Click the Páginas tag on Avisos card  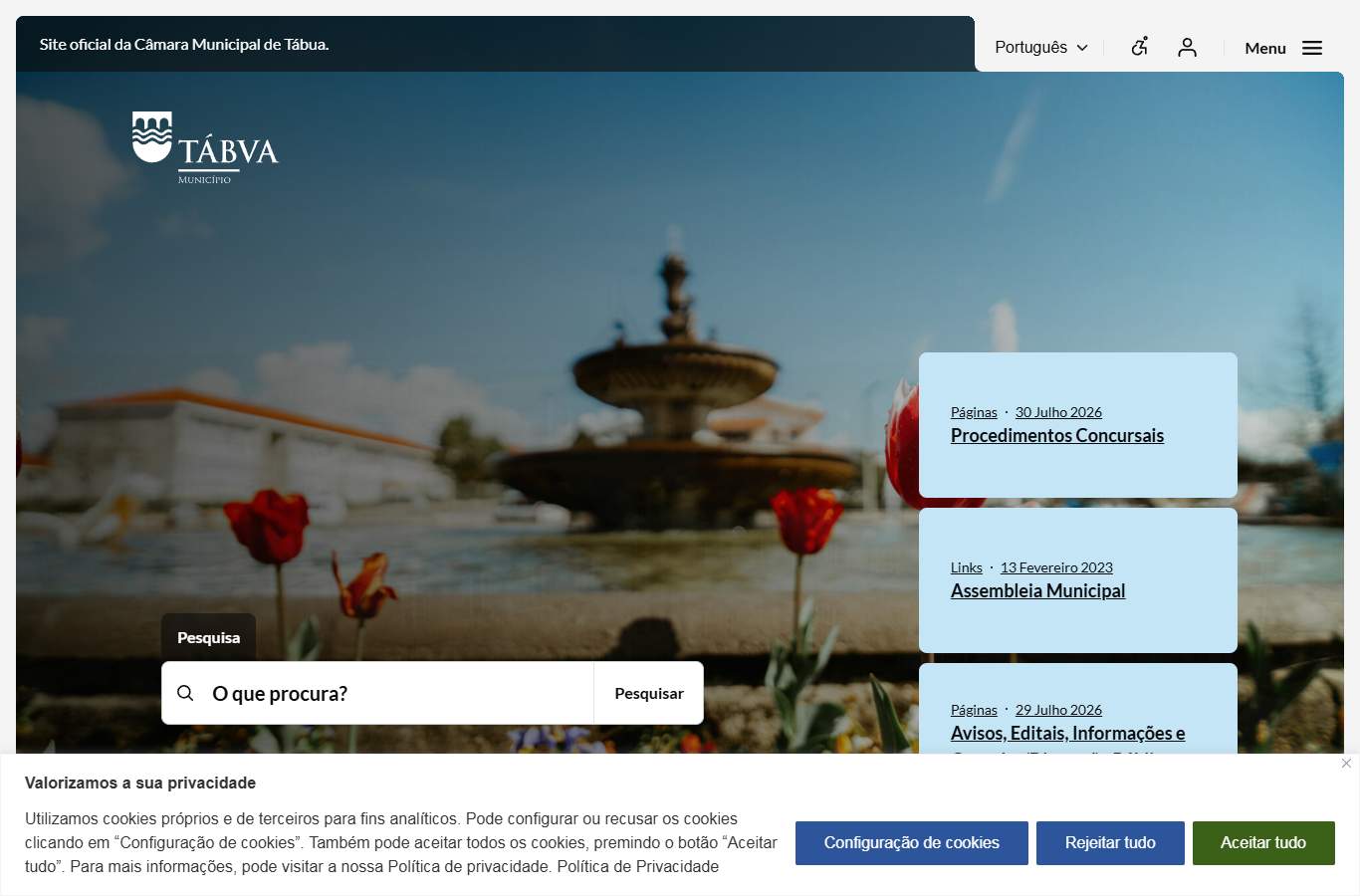pos(974,710)
